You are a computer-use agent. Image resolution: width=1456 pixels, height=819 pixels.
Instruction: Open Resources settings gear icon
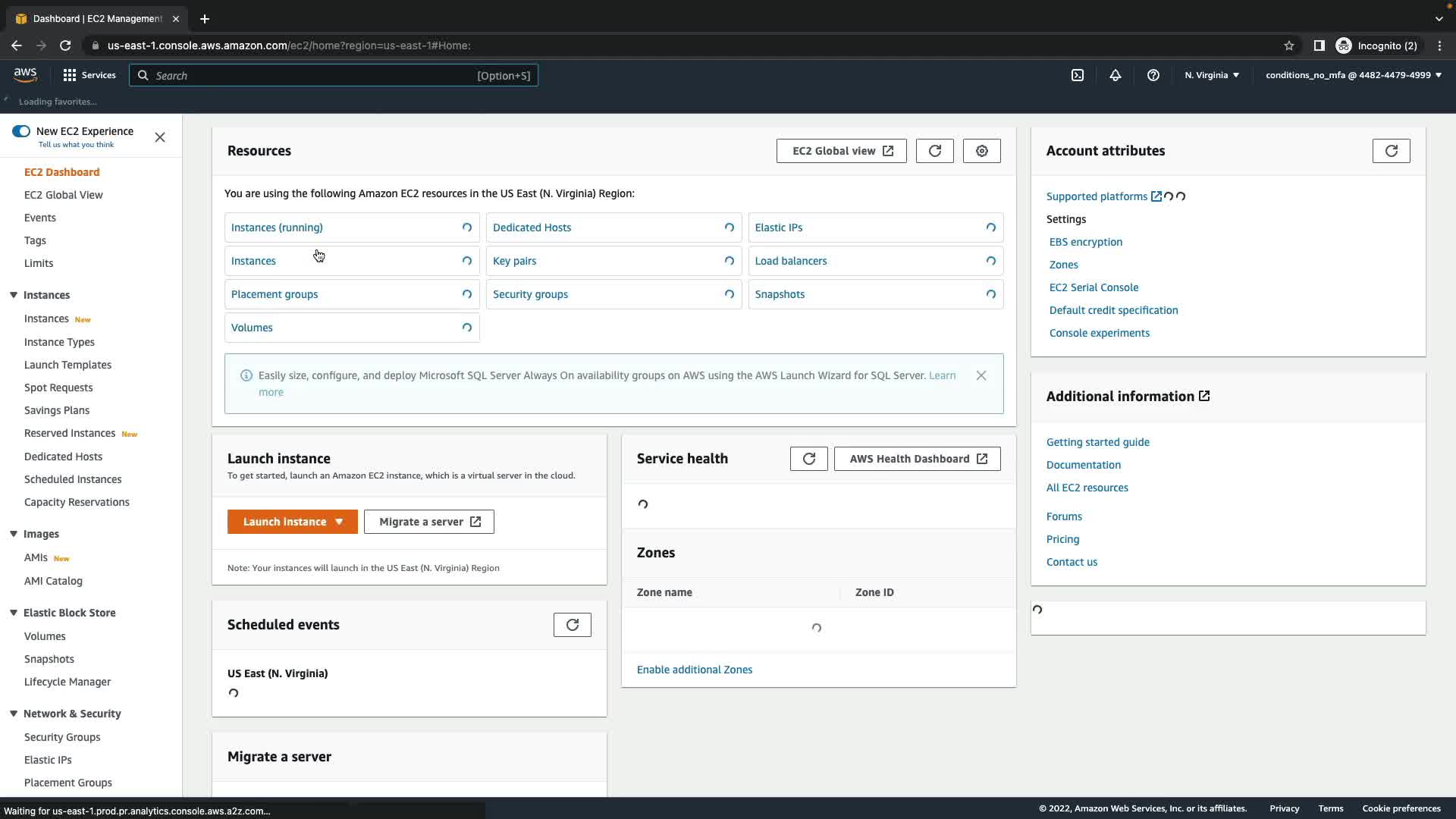982,151
